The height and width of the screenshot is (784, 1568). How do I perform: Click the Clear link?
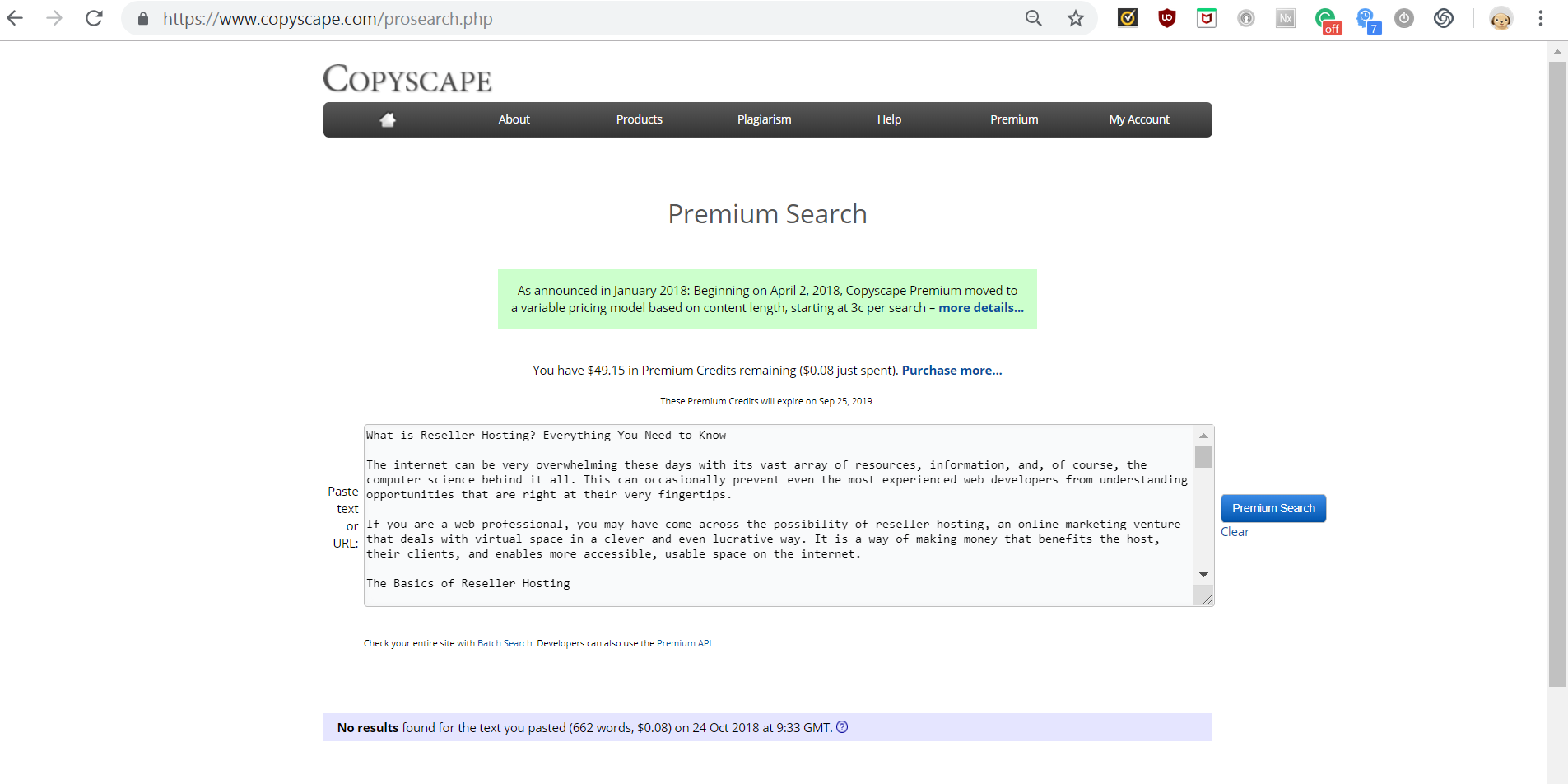(1235, 532)
